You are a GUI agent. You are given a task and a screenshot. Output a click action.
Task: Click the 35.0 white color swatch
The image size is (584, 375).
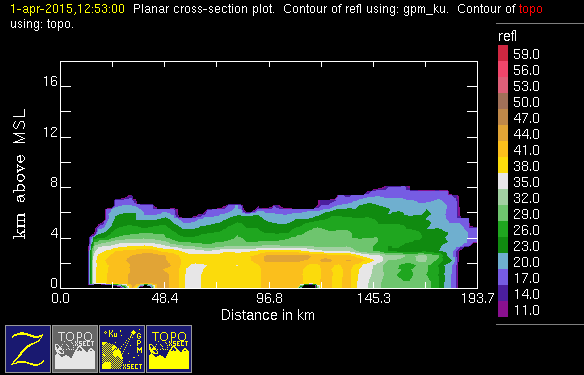click(503, 181)
